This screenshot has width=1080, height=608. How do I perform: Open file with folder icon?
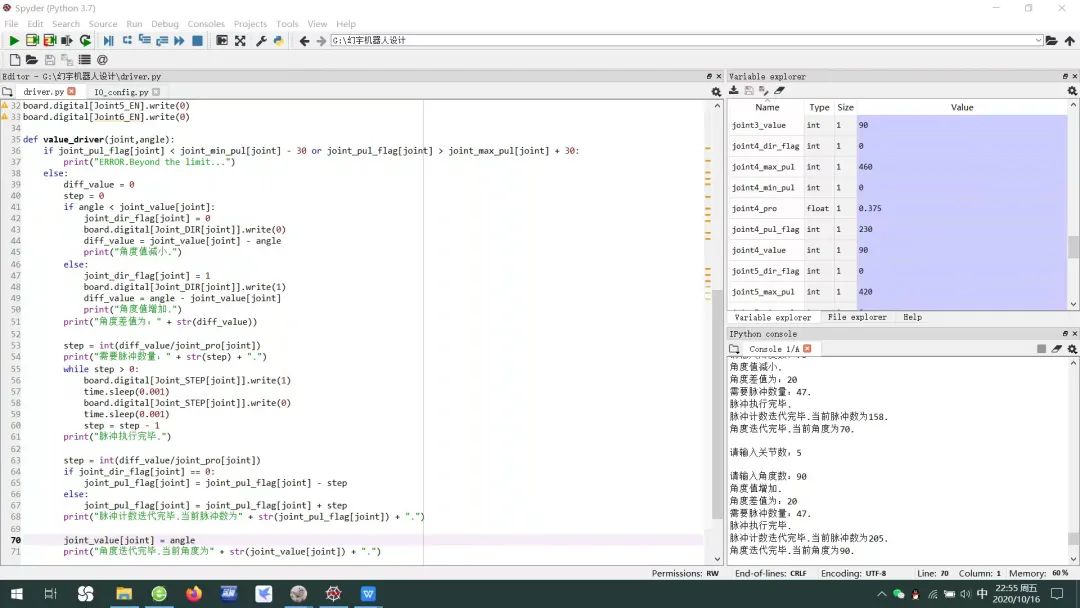[32, 60]
